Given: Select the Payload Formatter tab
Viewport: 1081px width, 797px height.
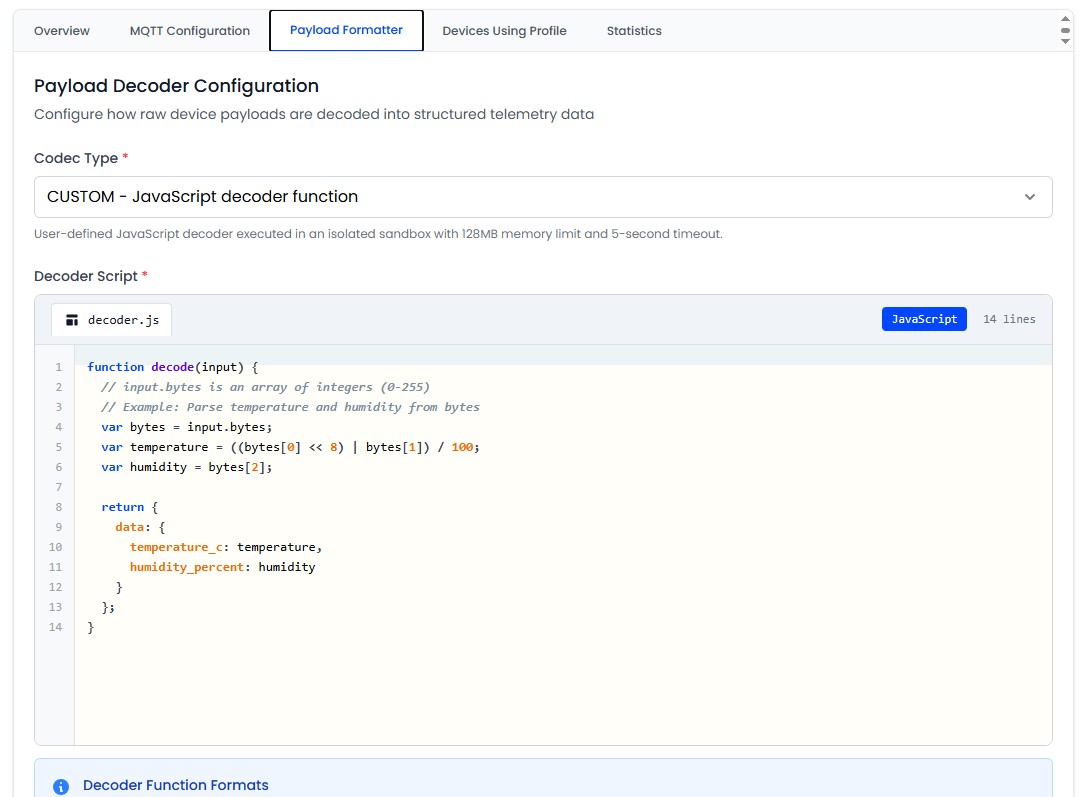Looking at the screenshot, I should click(346, 30).
